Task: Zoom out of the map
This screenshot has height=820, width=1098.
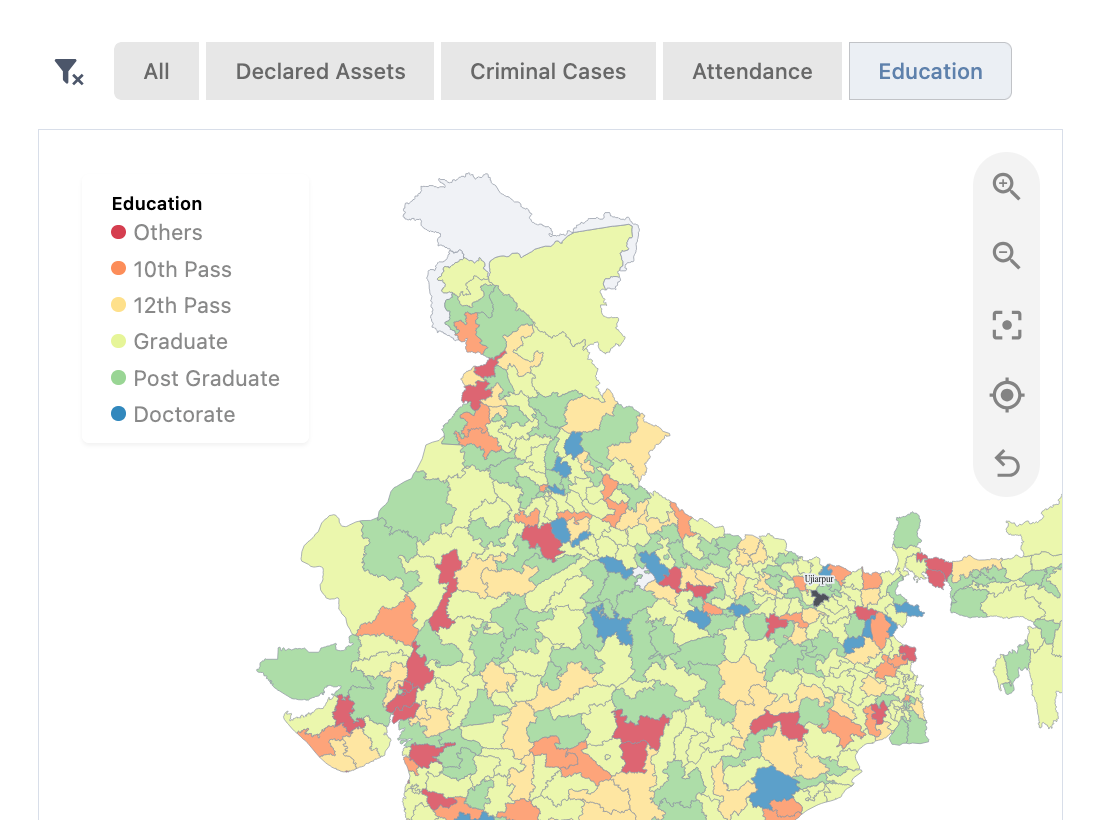Action: pos(1006,256)
